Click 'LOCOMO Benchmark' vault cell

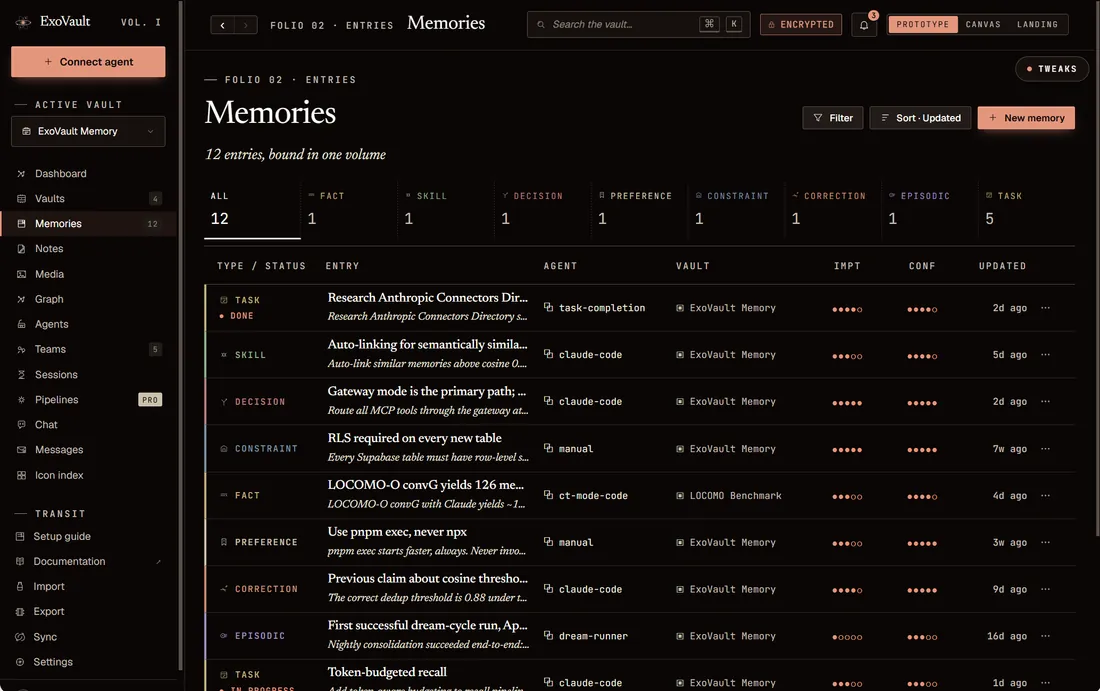tap(729, 495)
